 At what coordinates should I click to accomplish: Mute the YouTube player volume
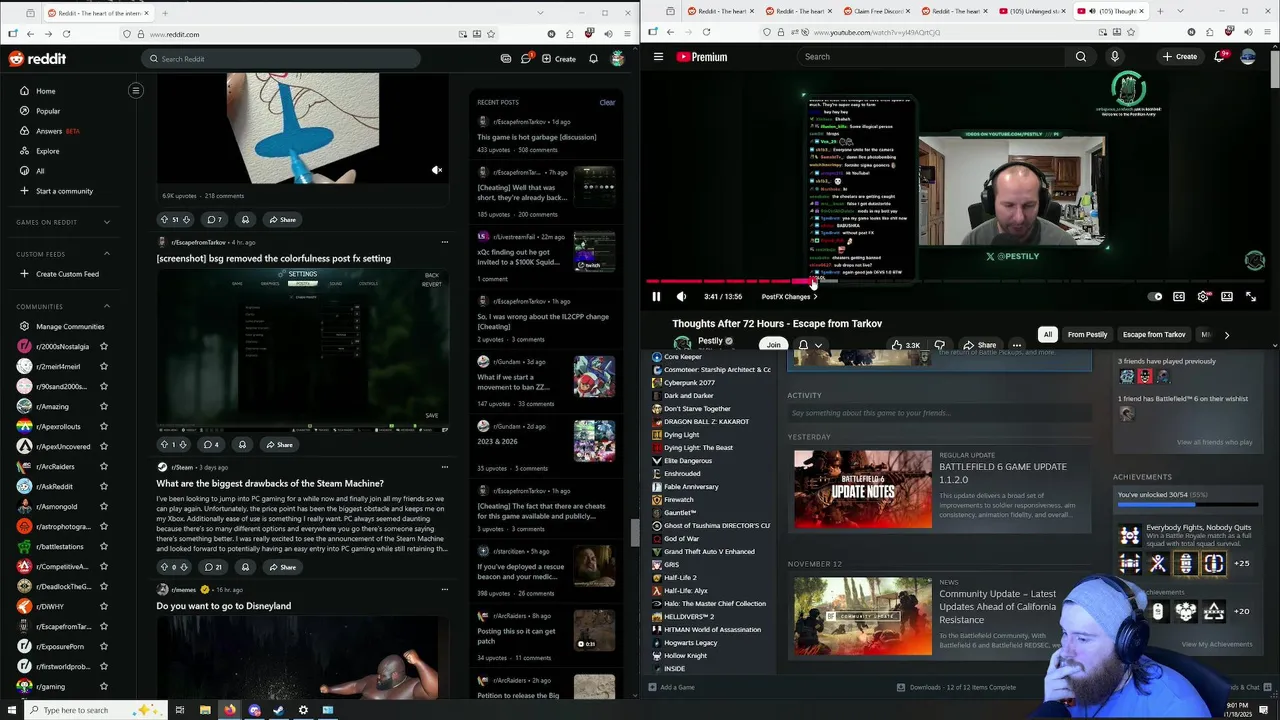[x=681, y=297]
